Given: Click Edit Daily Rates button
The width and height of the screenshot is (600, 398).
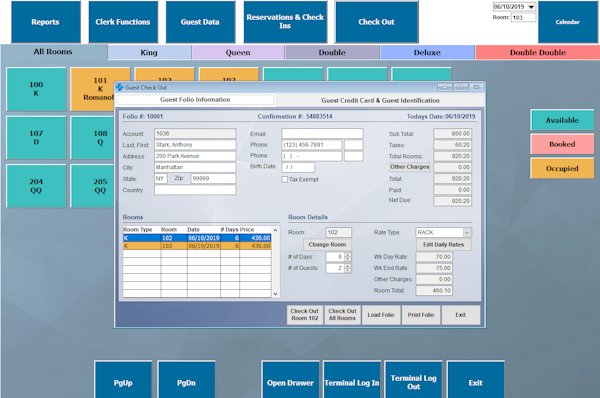Looking at the screenshot, I should click(x=443, y=245).
